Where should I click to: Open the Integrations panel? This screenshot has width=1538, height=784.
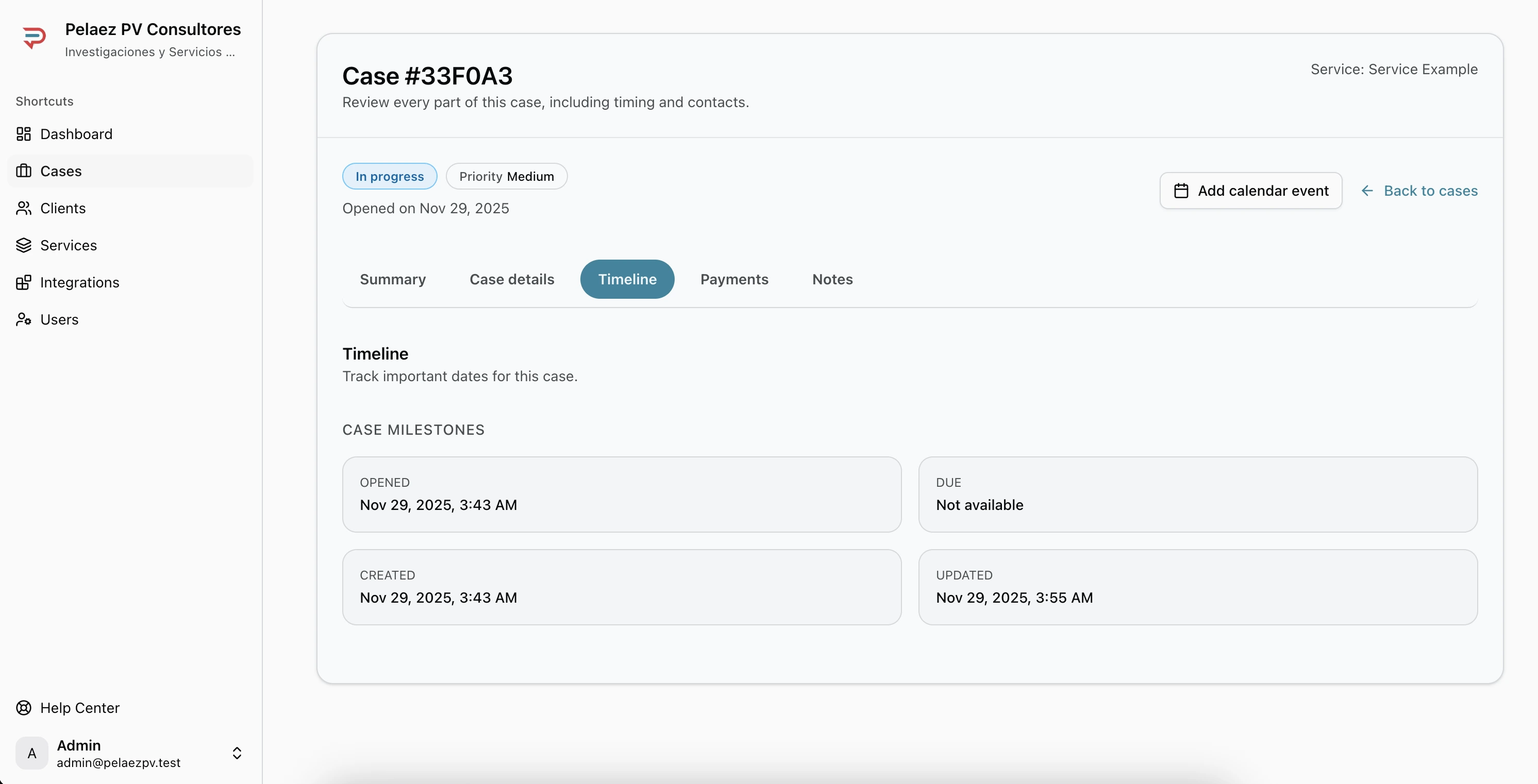point(78,282)
